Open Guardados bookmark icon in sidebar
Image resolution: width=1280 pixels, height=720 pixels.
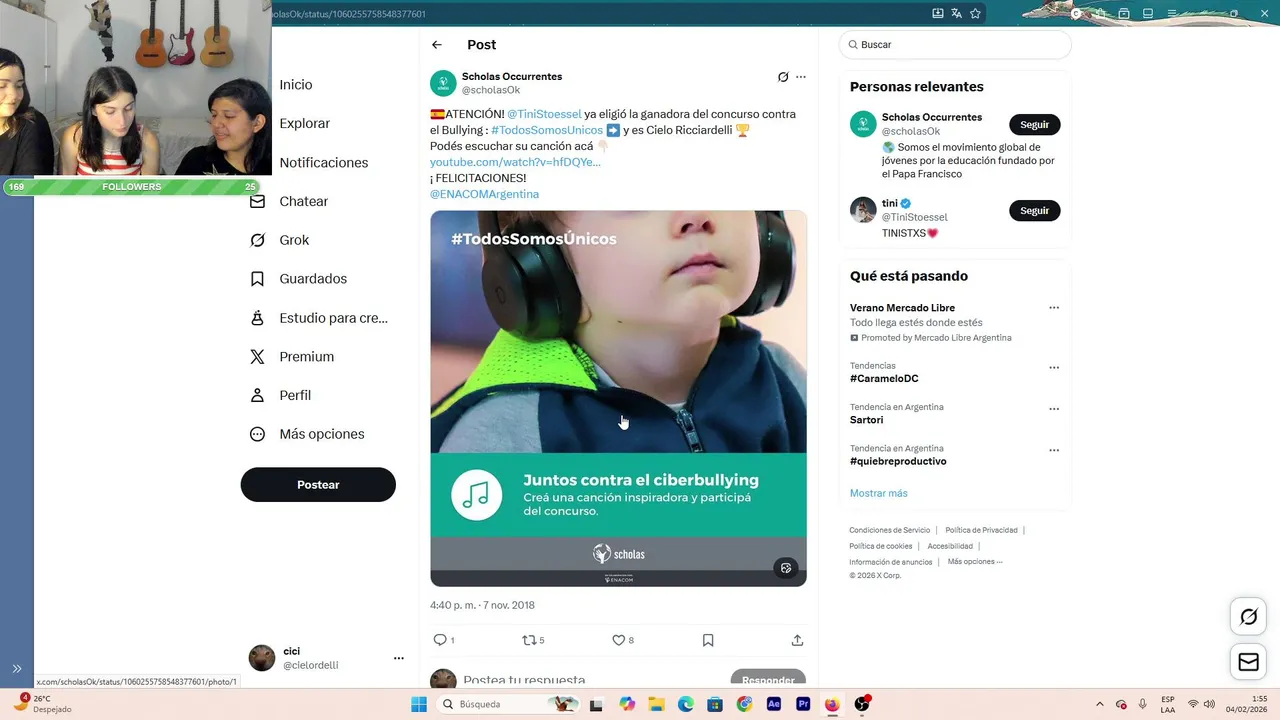[257, 279]
